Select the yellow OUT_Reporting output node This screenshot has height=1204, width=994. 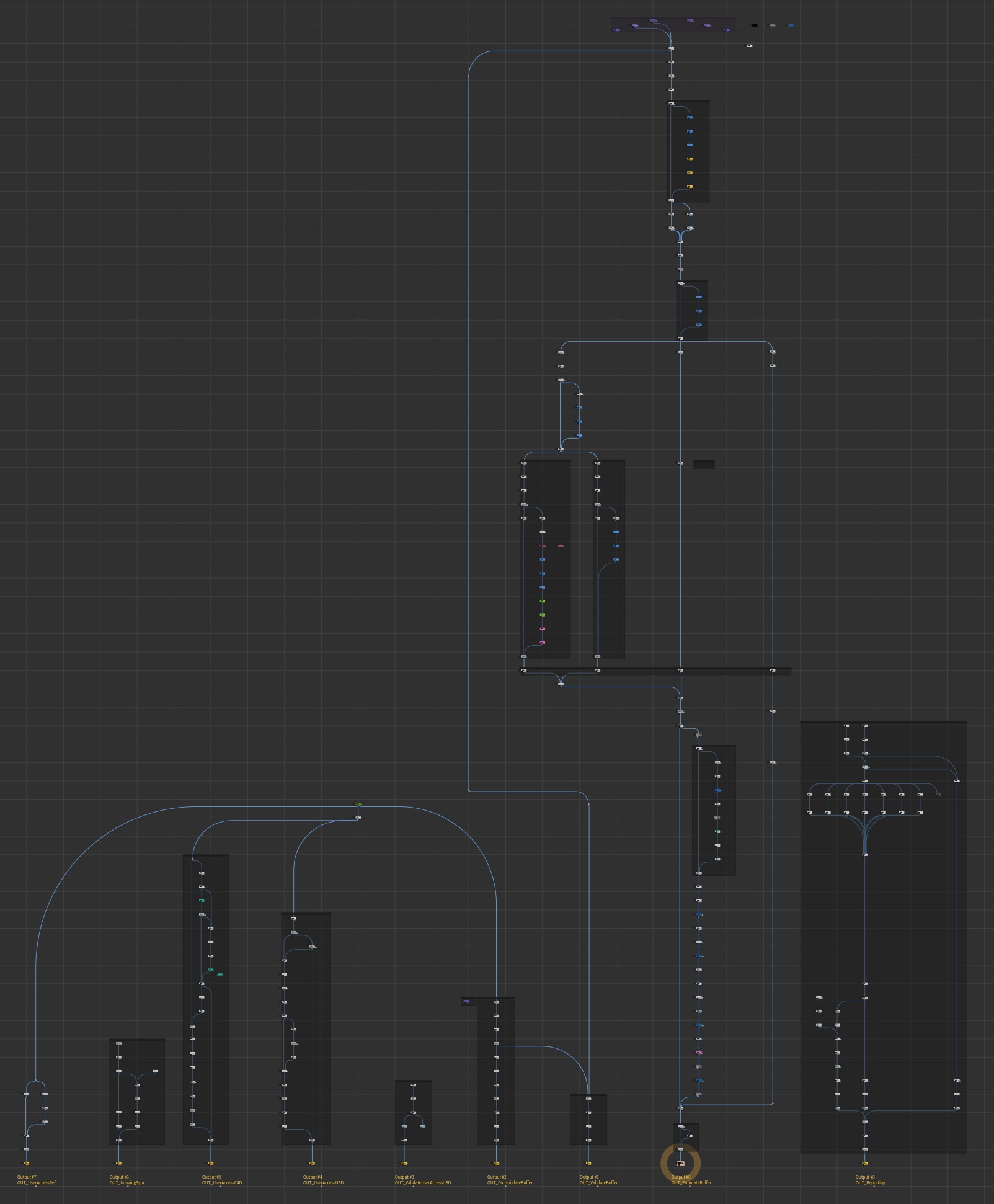click(865, 1163)
